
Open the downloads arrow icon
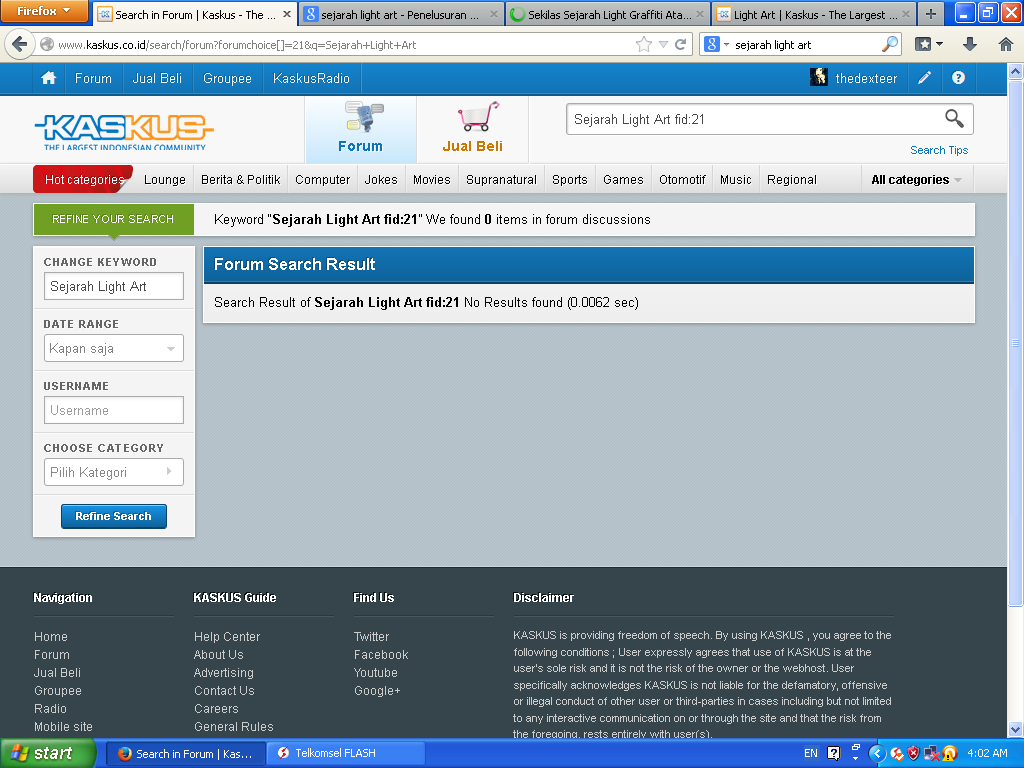pyautogui.click(x=970, y=44)
